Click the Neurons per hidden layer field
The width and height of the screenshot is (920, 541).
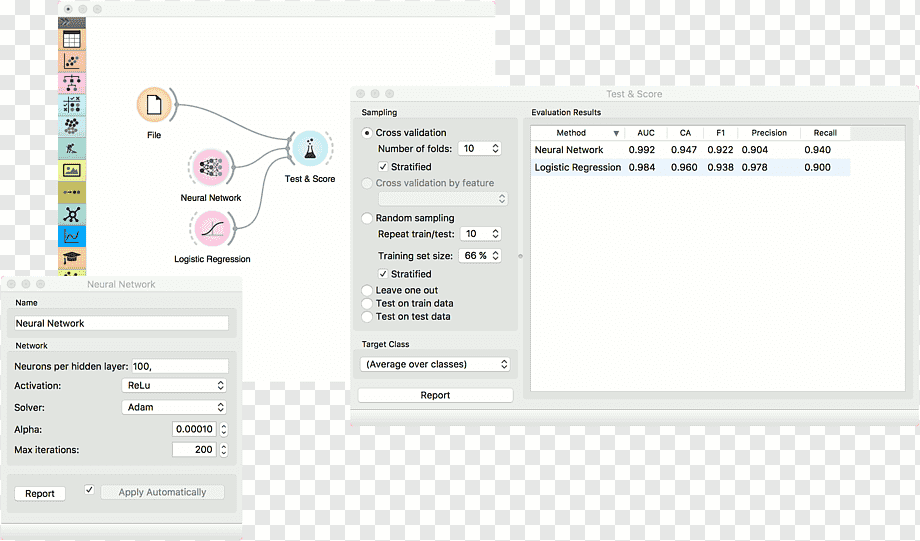(180, 366)
